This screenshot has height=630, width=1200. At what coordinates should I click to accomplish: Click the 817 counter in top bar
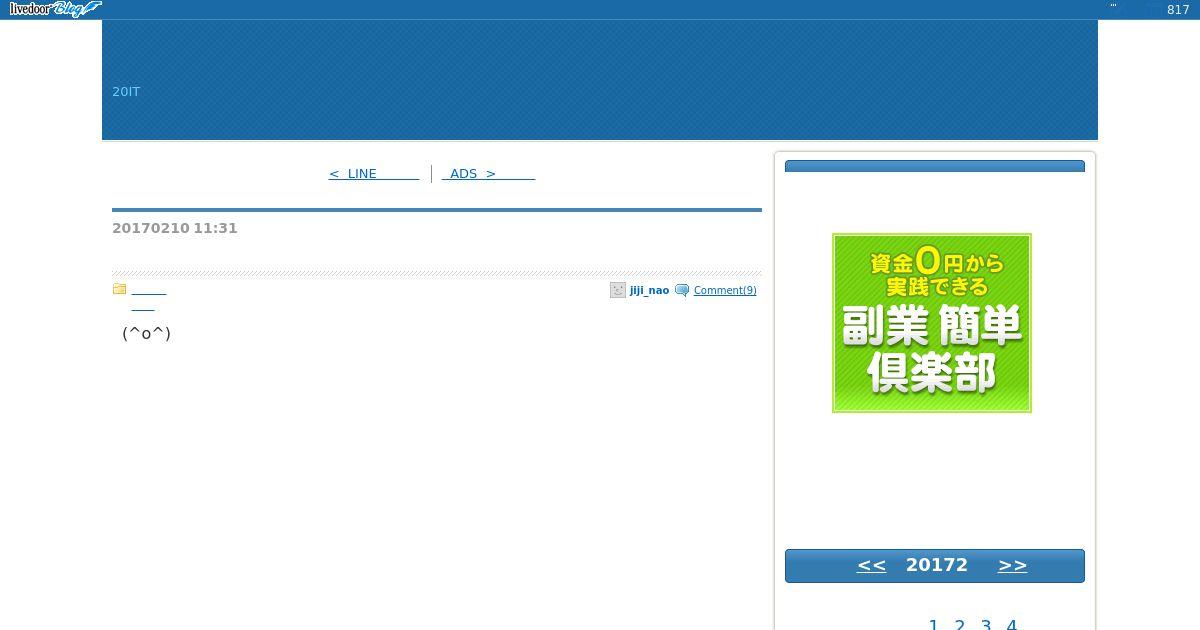[1178, 10]
